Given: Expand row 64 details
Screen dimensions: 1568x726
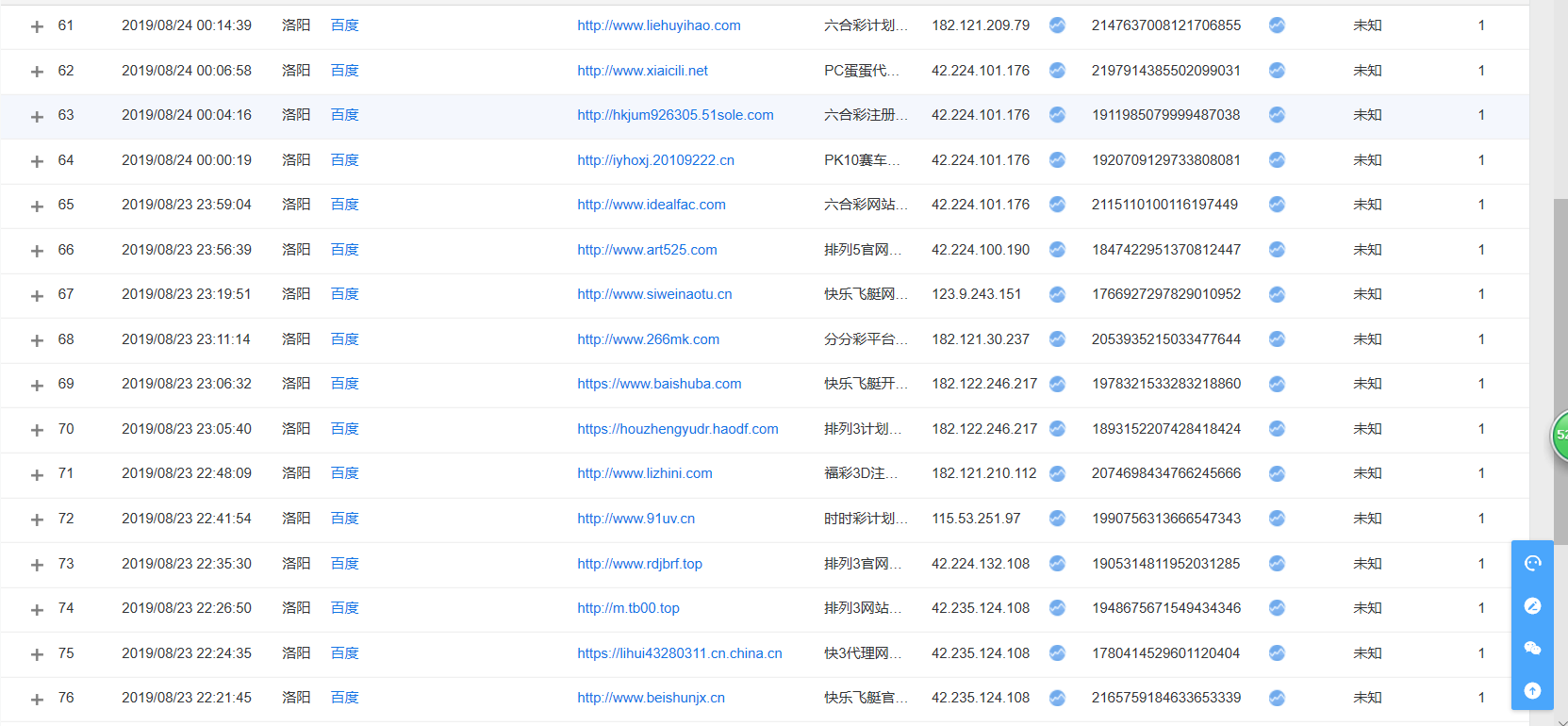Looking at the screenshot, I should (37, 161).
